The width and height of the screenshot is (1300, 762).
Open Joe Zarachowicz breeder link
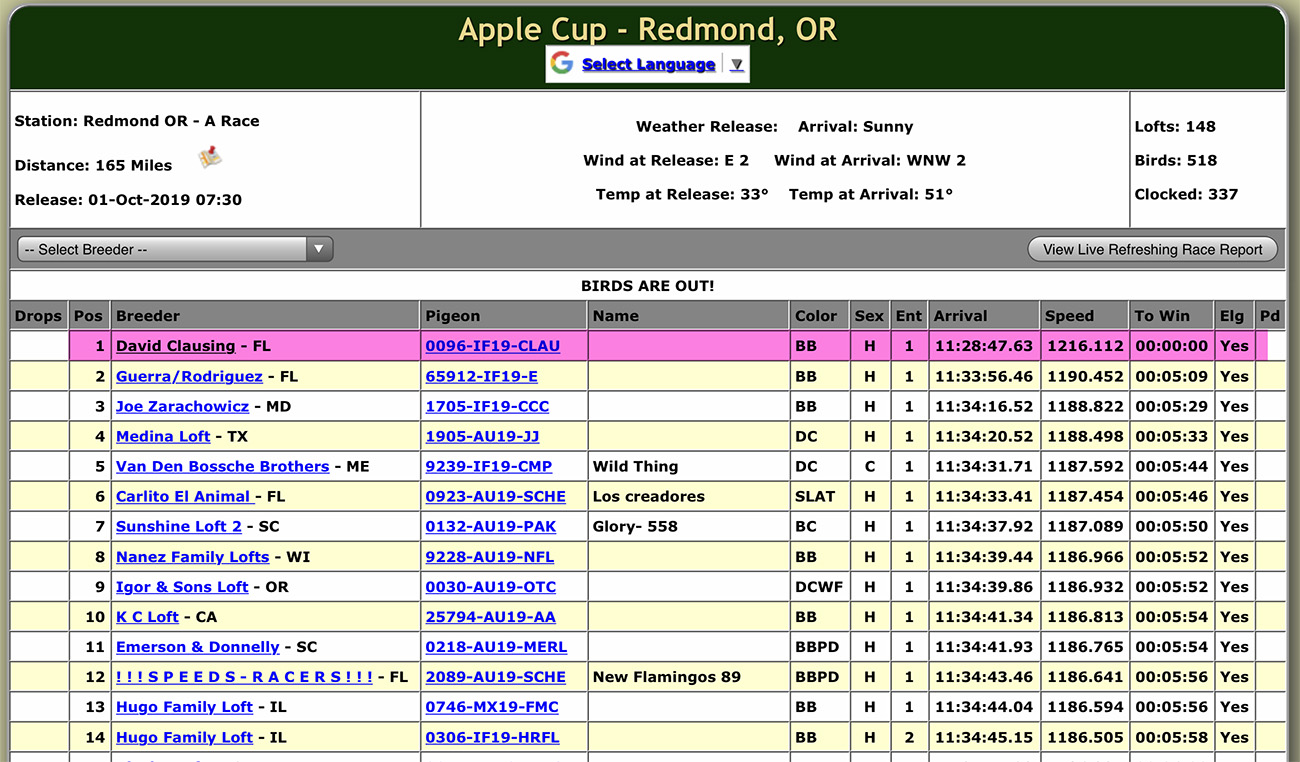(182, 406)
